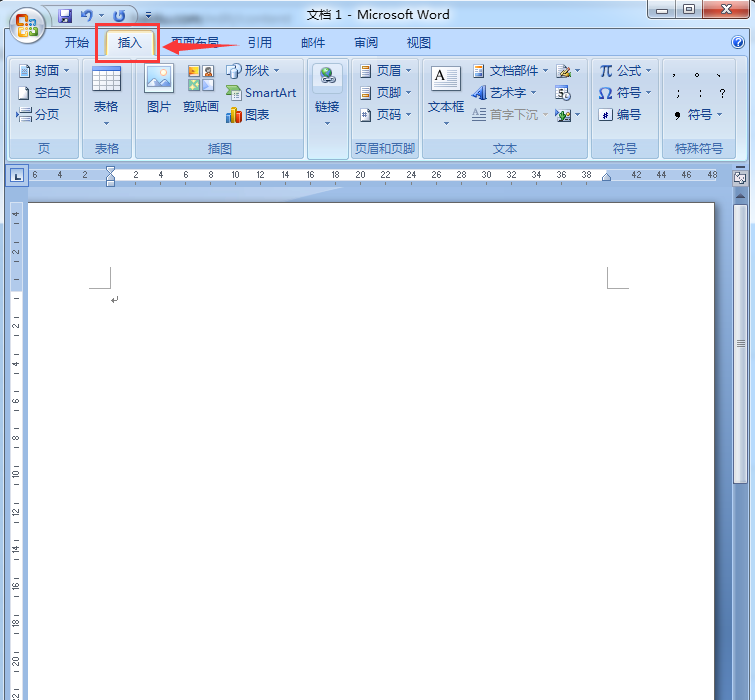Screen dimensions: 755x700
Task: Toggle the ruler view button
Action: 740,177
